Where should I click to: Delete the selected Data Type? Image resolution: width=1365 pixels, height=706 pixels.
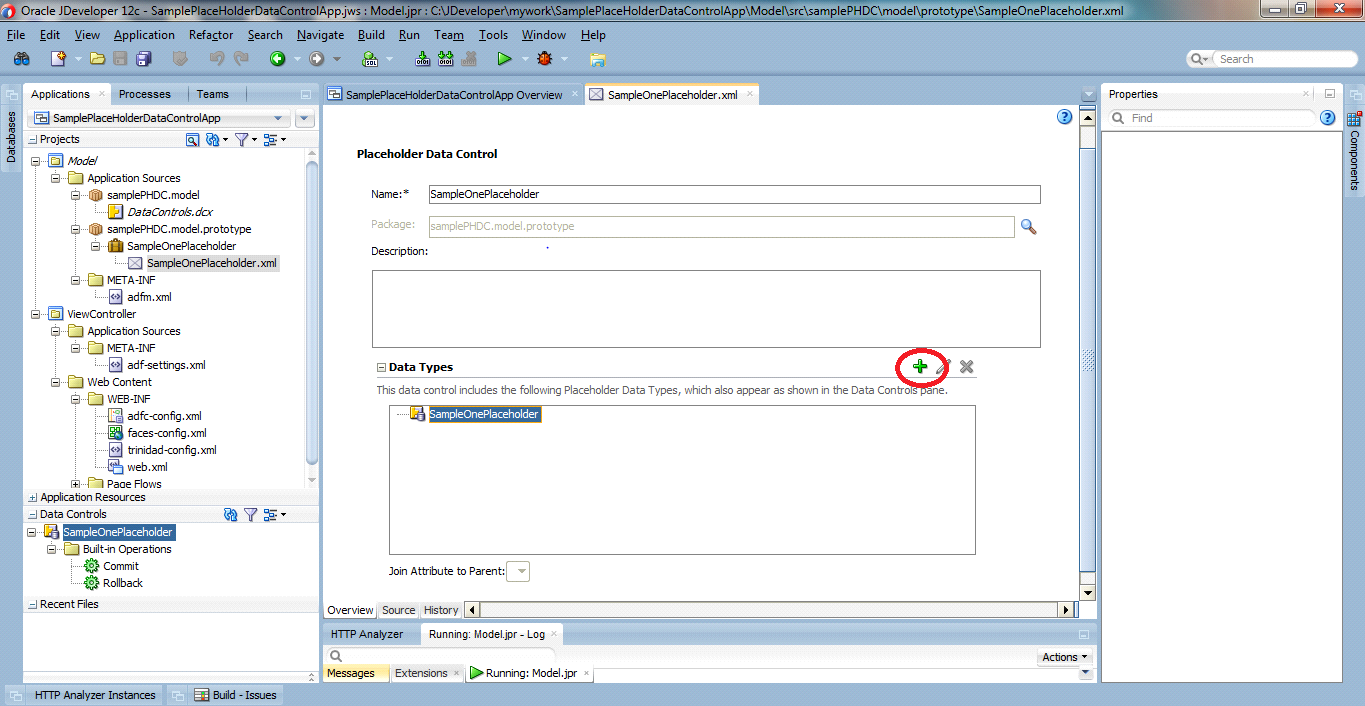965,366
